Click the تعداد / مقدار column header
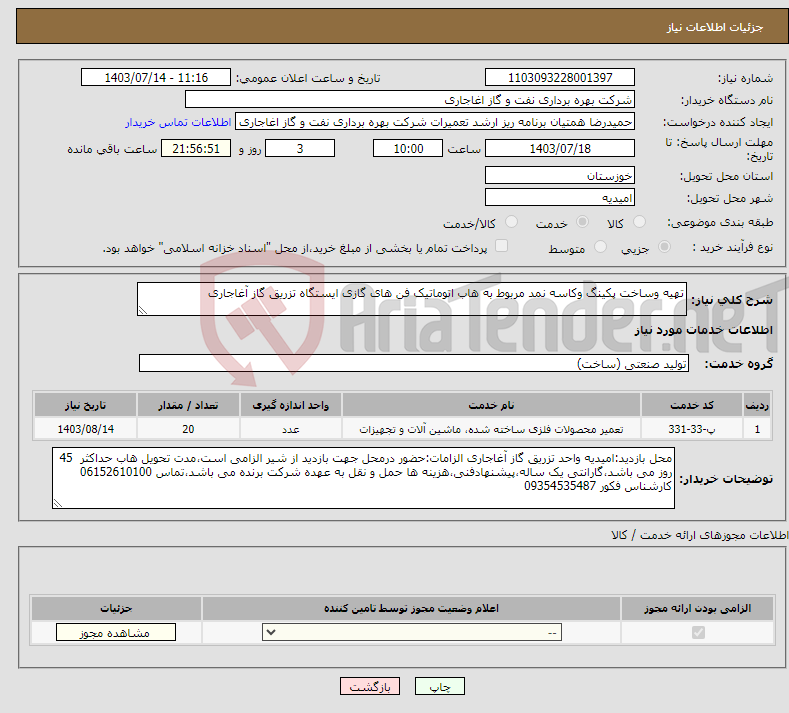This screenshot has width=789, height=713. pos(188,405)
